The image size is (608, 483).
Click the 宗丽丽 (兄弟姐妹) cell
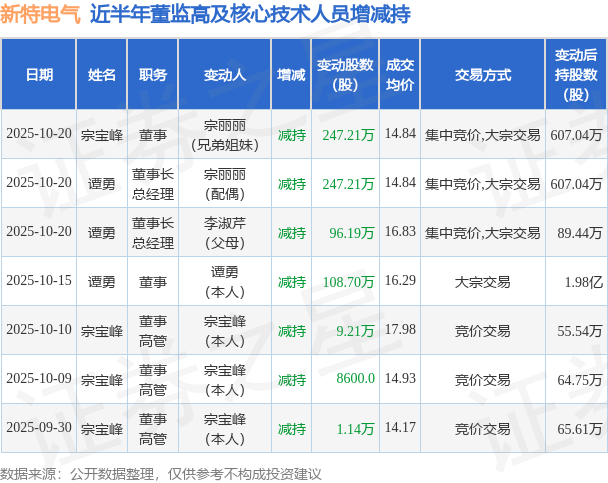tap(225, 135)
